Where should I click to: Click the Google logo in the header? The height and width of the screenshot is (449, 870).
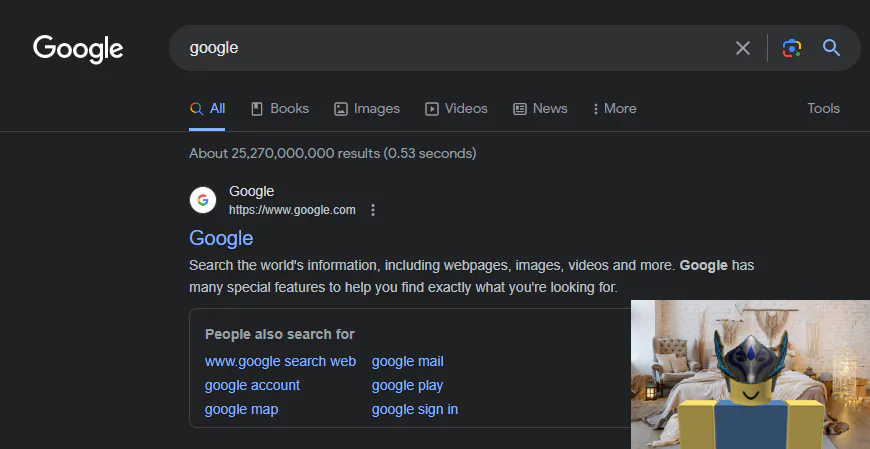(x=78, y=48)
